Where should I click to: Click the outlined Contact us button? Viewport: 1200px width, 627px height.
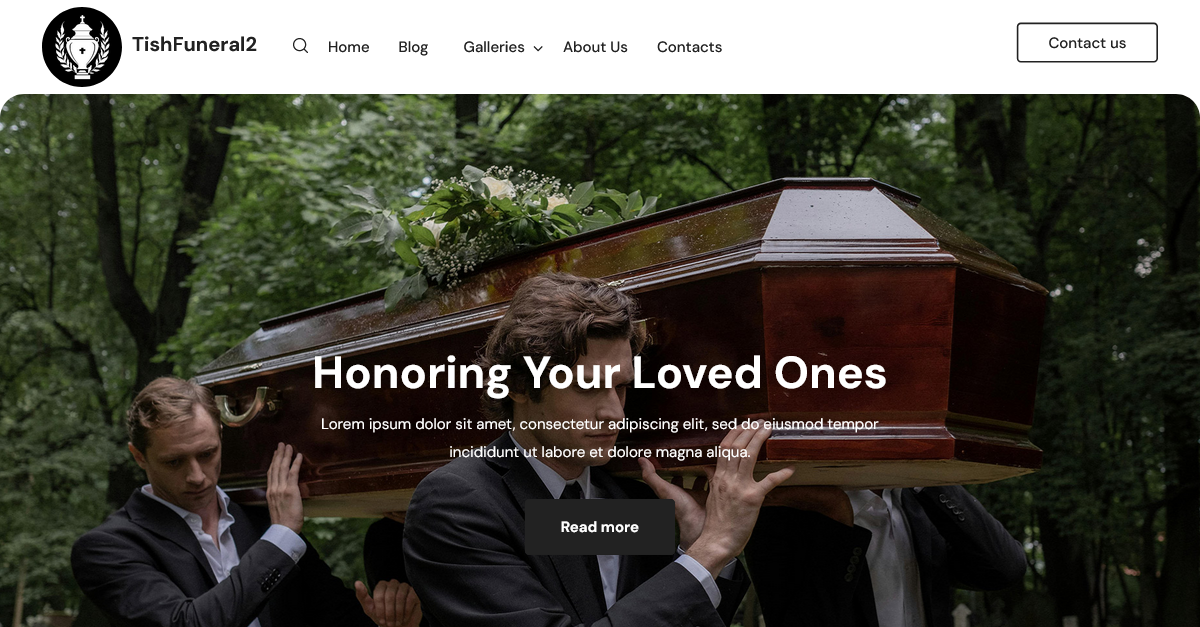1087,43
